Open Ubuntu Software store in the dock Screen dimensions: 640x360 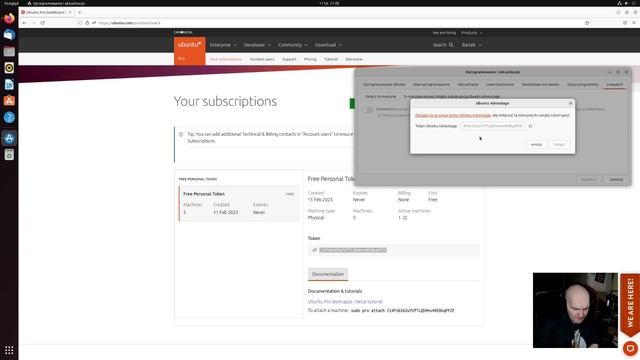9,101
